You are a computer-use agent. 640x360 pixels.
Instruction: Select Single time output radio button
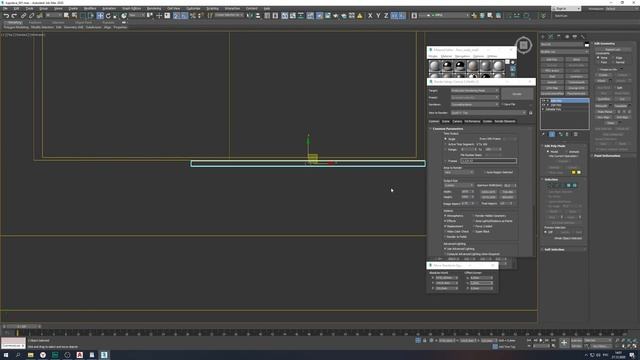click(x=445, y=139)
